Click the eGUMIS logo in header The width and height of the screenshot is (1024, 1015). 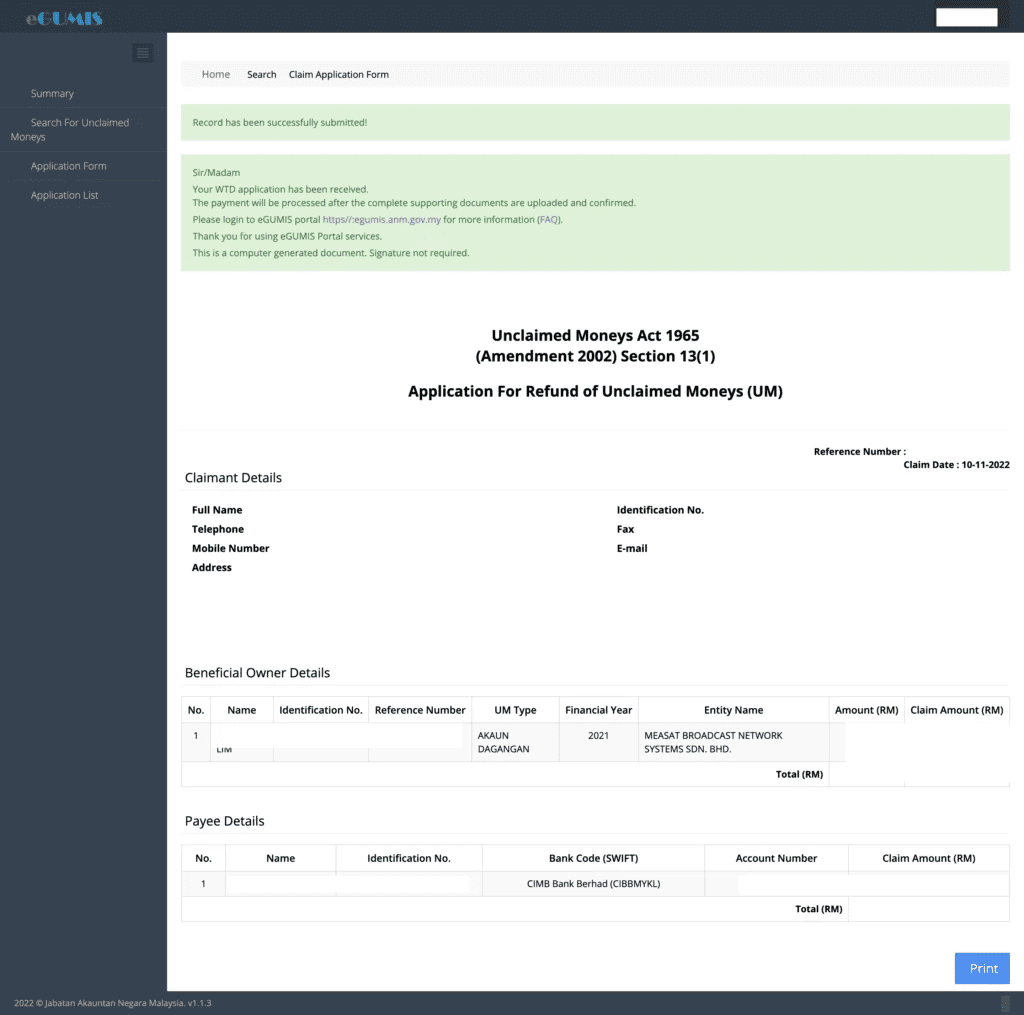(x=64, y=18)
